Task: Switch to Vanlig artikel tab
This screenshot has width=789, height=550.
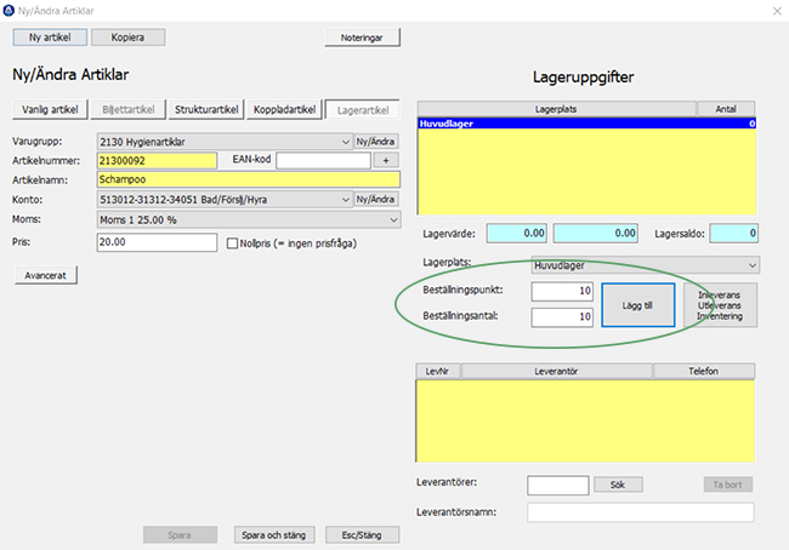Action: point(50,110)
